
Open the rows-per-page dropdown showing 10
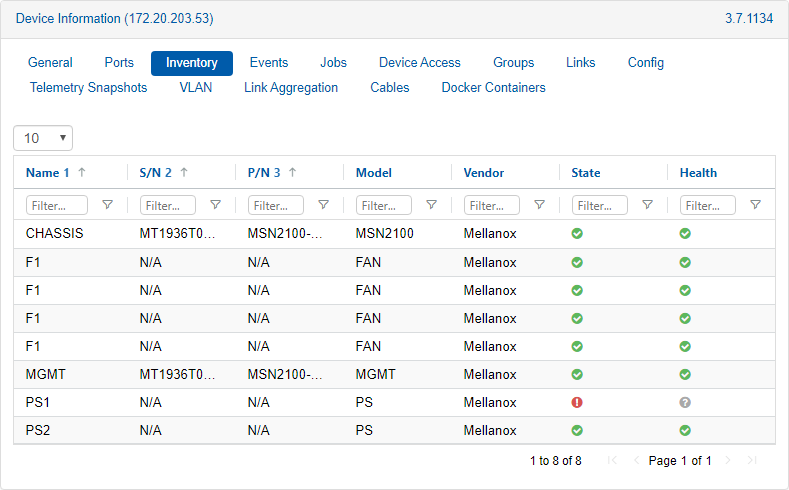(x=43, y=138)
